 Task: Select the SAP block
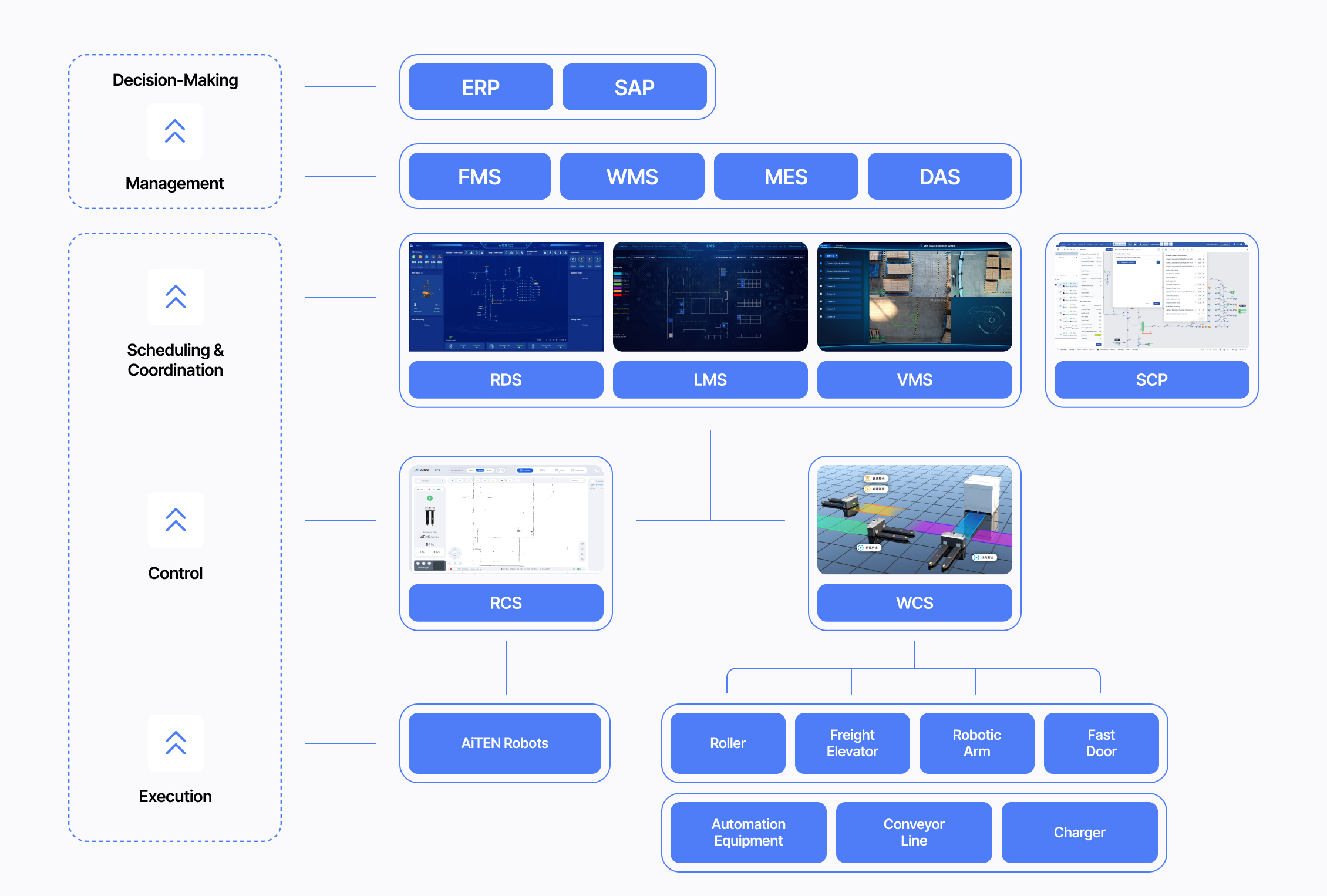coord(634,87)
